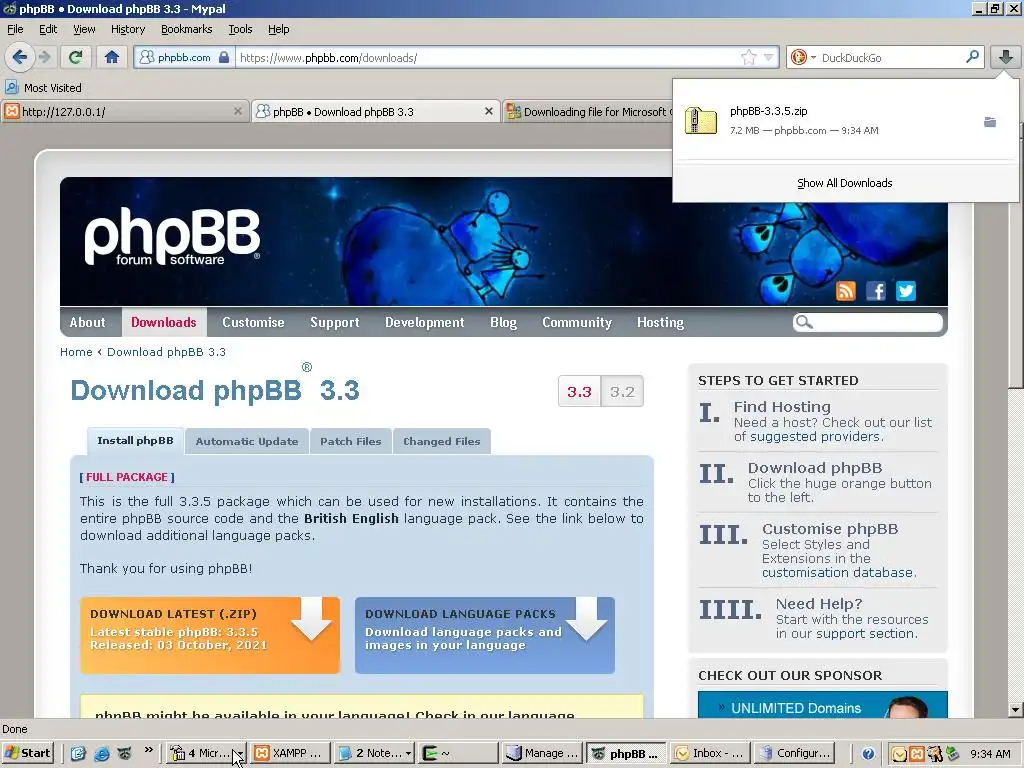Switch to the Changed Files tab
This screenshot has height=768, width=1024.
click(441, 441)
